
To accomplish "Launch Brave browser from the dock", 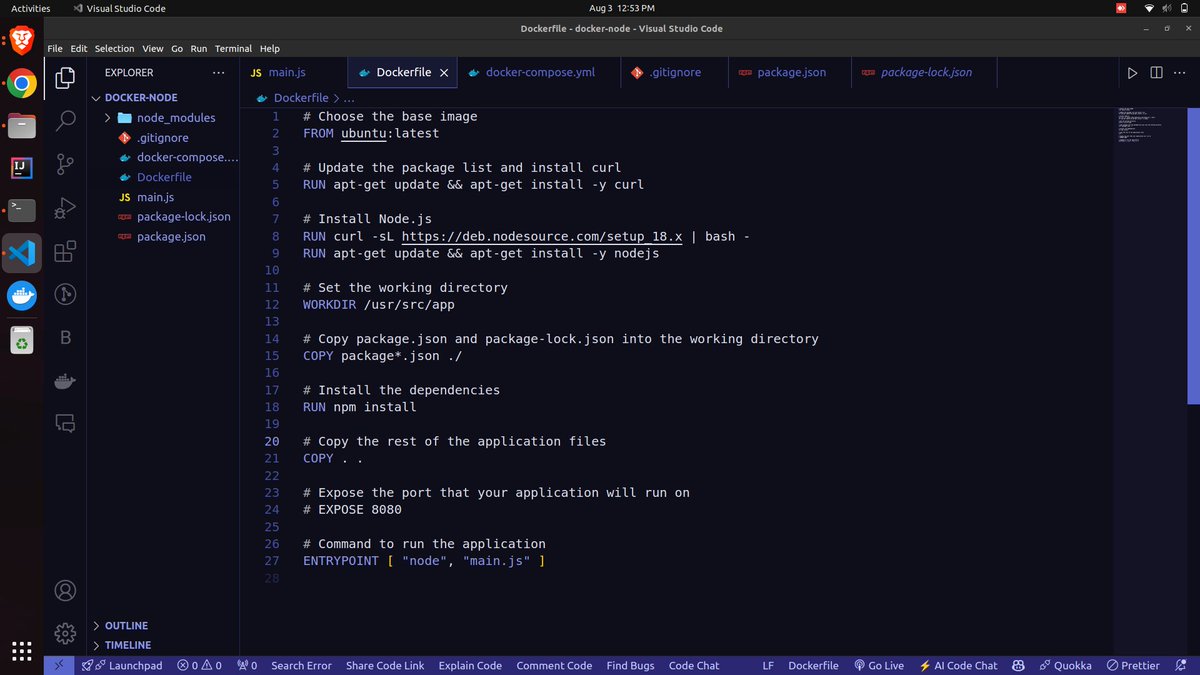I will point(22,41).
